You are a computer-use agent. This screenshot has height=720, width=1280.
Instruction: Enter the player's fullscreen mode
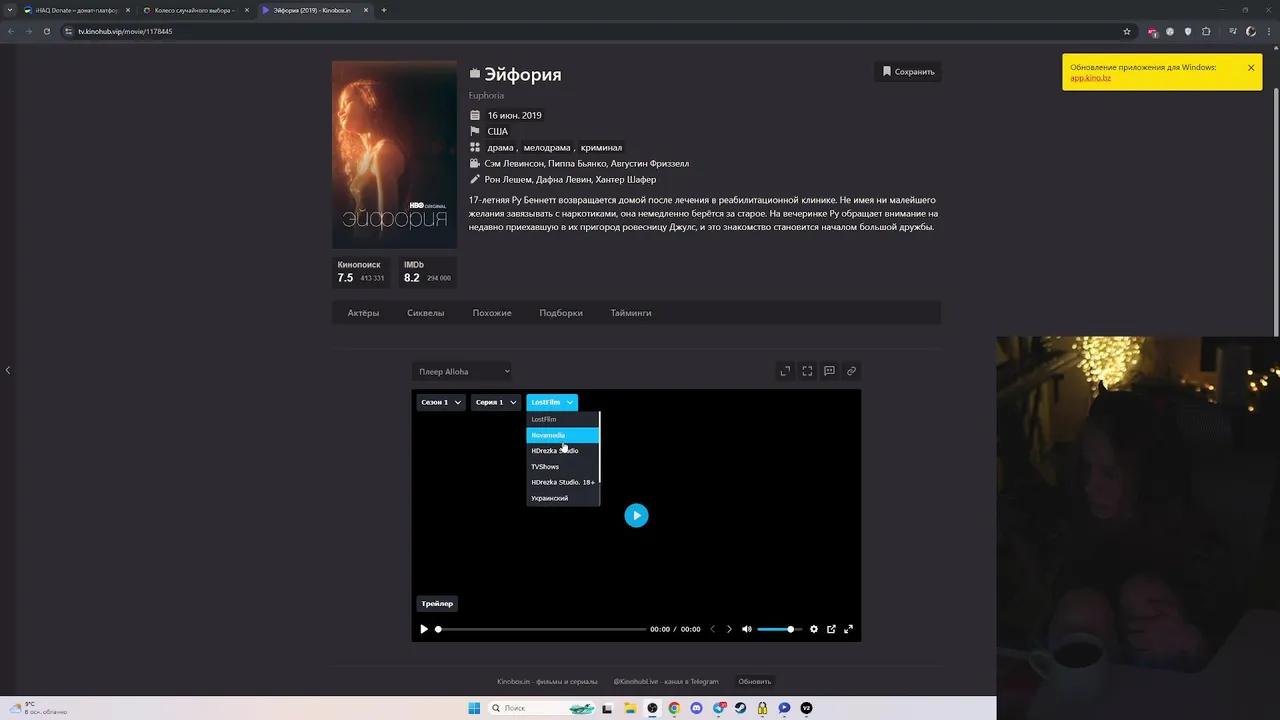coord(849,629)
